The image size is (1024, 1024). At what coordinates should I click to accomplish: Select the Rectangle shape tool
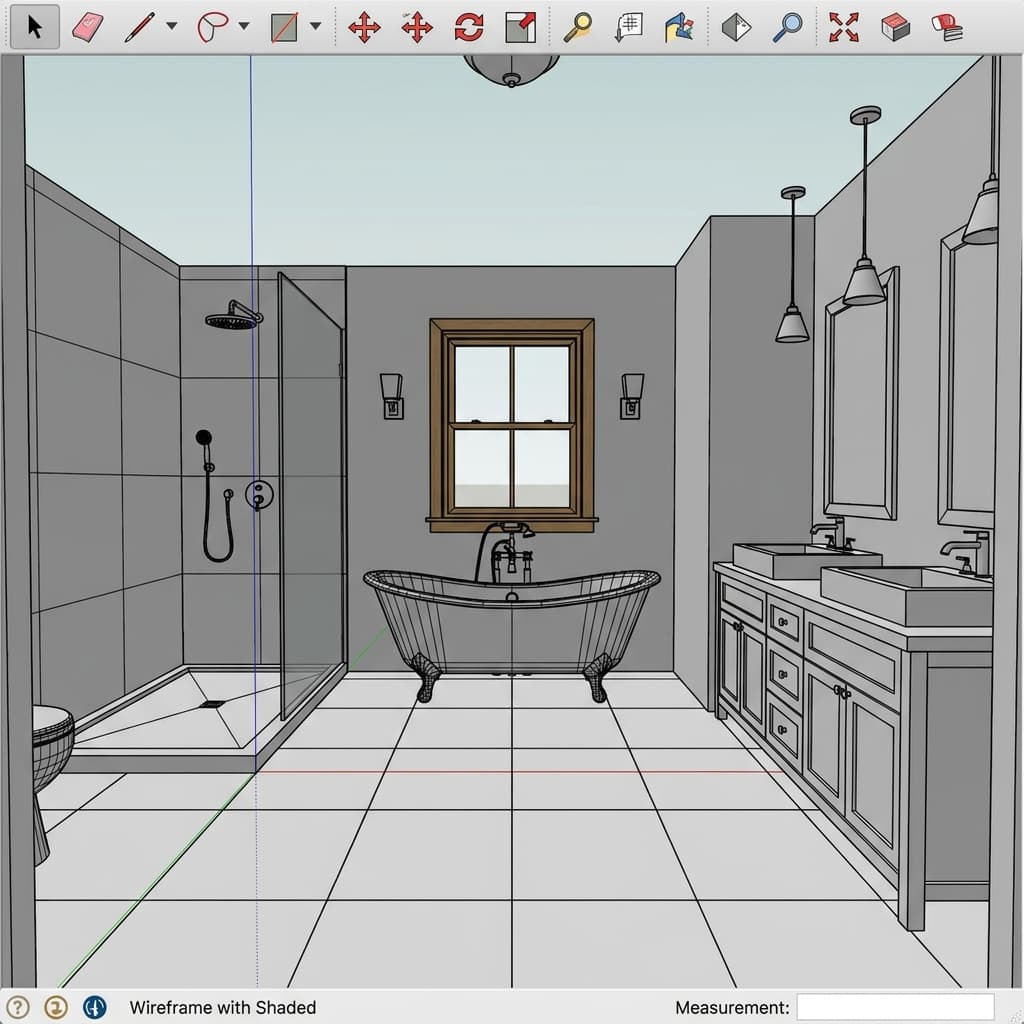click(285, 27)
